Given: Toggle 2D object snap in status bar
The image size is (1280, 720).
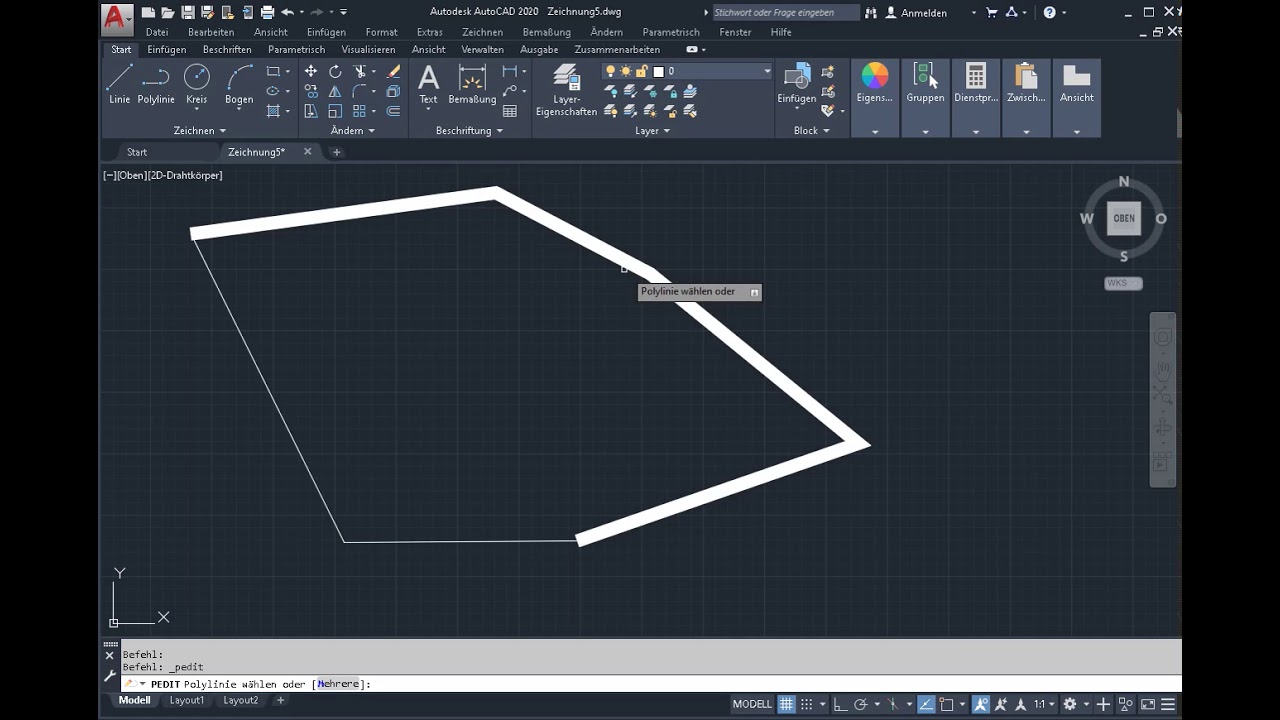Looking at the screenshot, I should coord(947,704).
